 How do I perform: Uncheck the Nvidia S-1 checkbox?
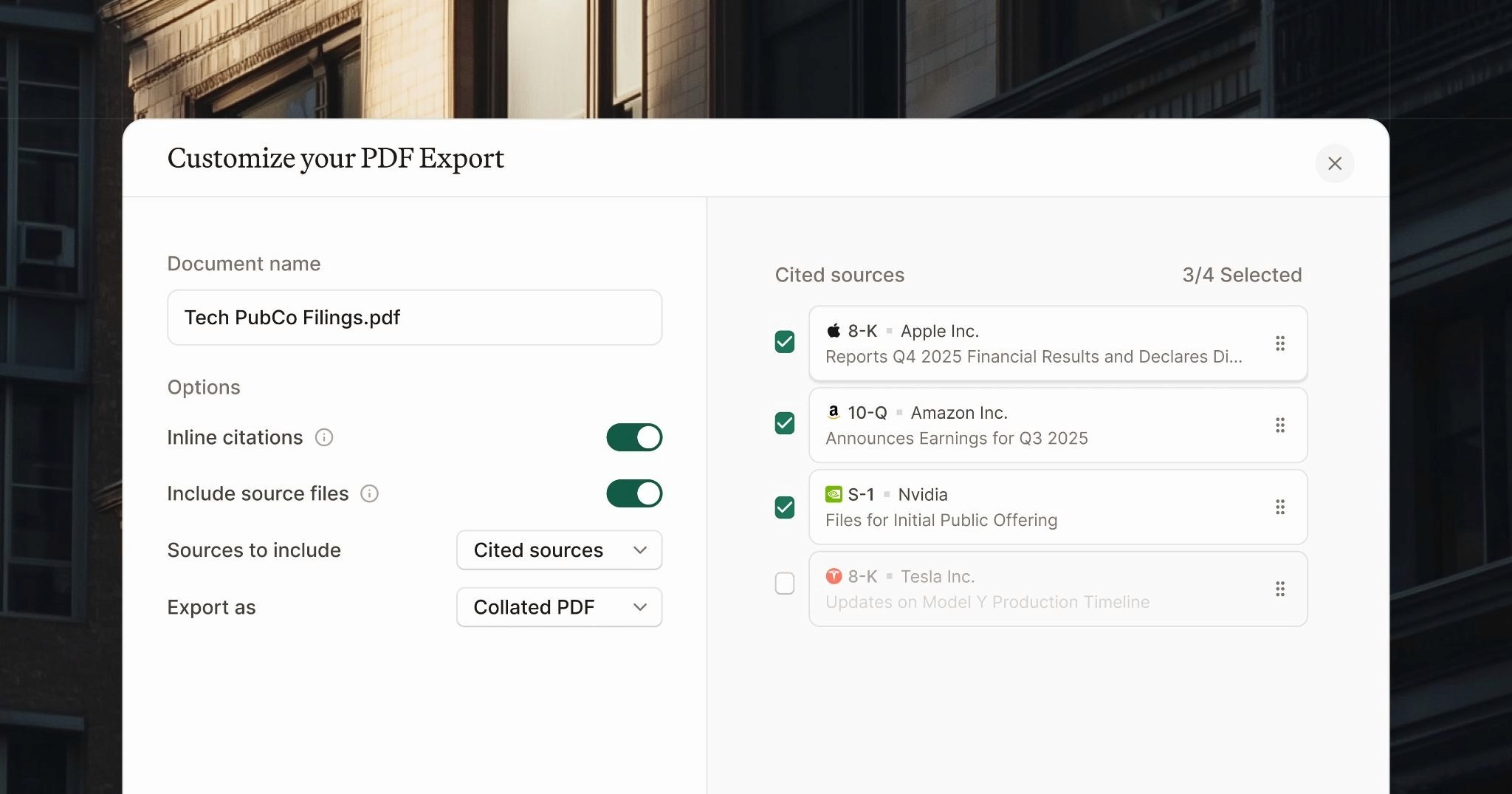click(x=785, y=507)
